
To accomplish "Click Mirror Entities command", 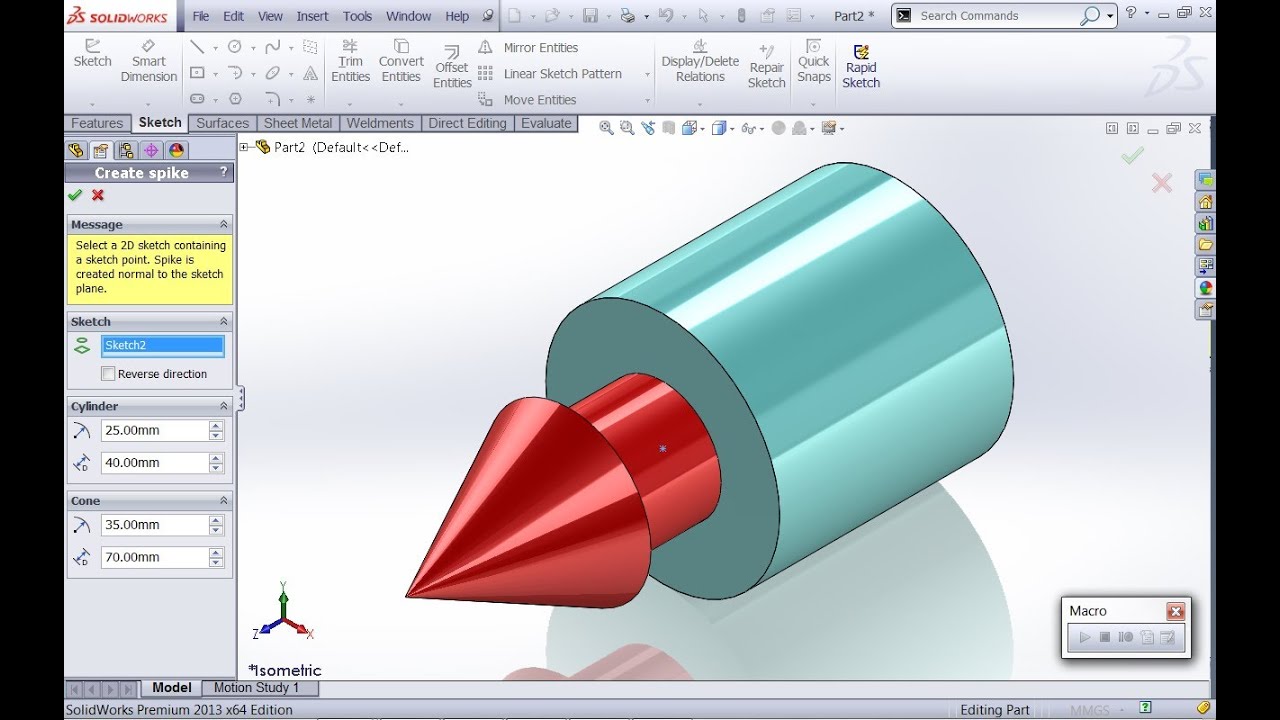I will point(528,48).
